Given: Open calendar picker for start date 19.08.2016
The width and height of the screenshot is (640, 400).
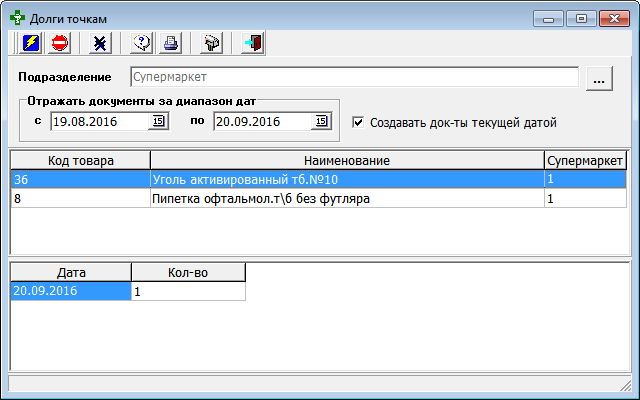Looking at the screenshot, I should click(158, 121).
